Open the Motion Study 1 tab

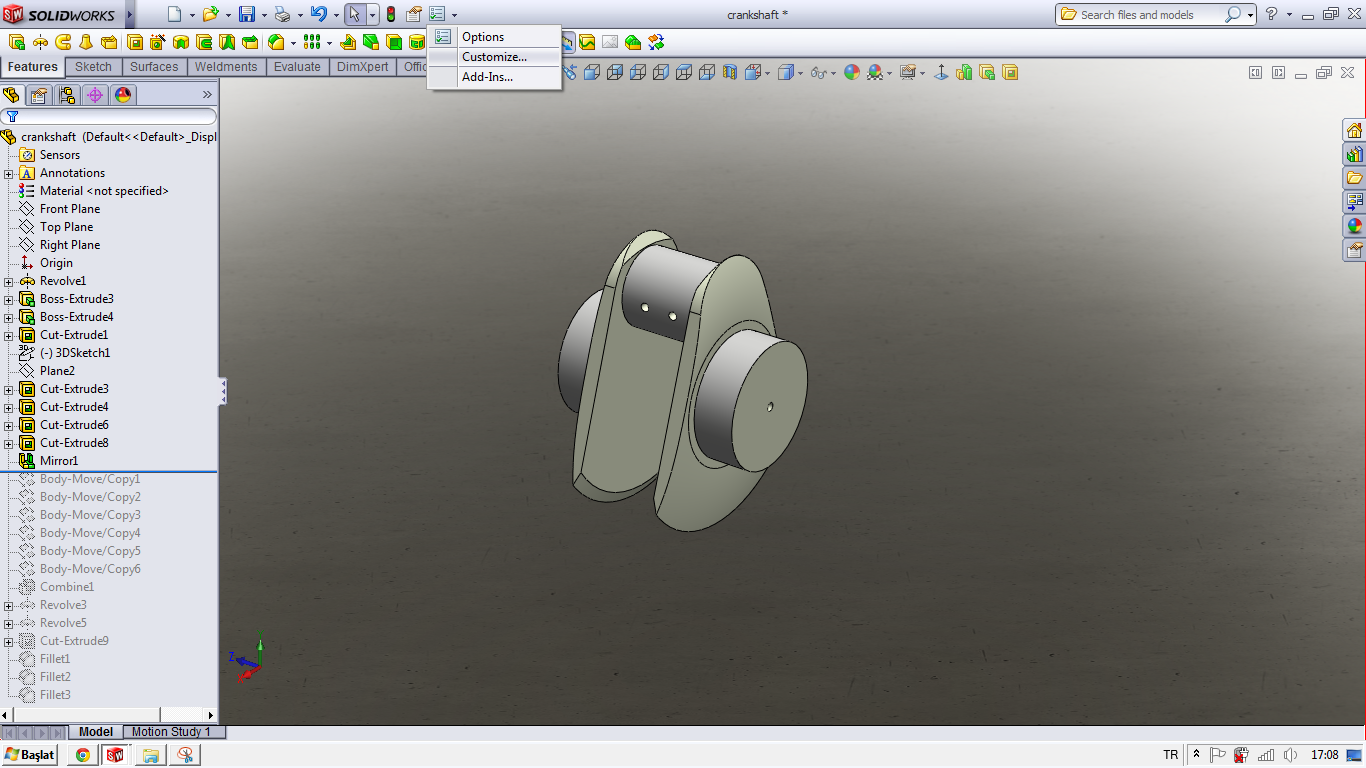pyautogui.click(x=171, y=732)
